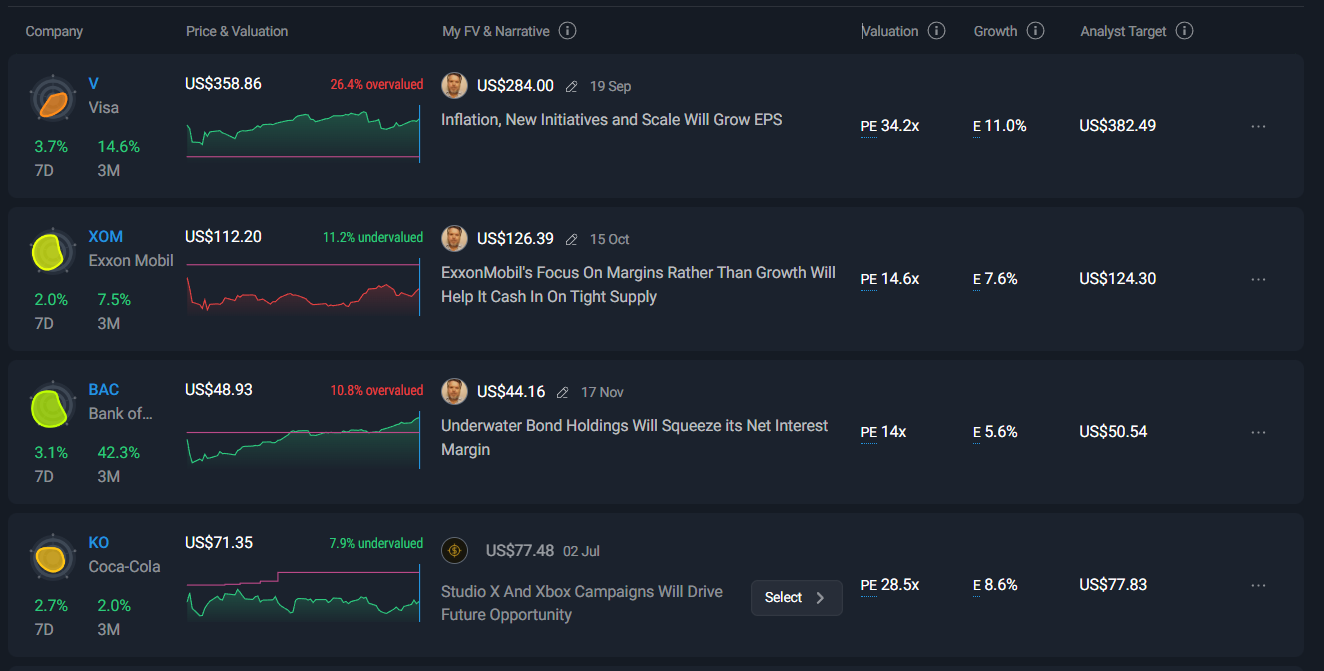Click the Exxon Mobil snowflake chart icon

52,252
